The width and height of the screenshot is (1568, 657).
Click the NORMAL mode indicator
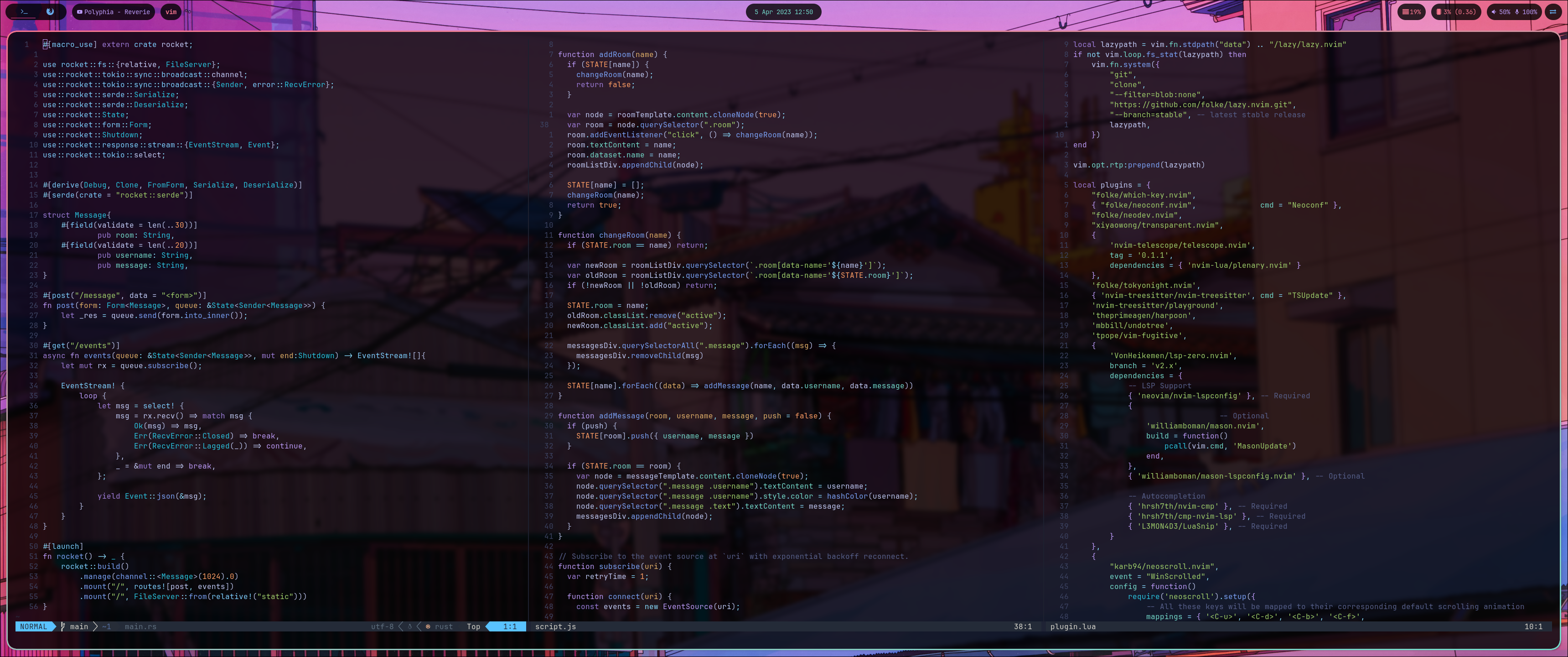point(33,626)
